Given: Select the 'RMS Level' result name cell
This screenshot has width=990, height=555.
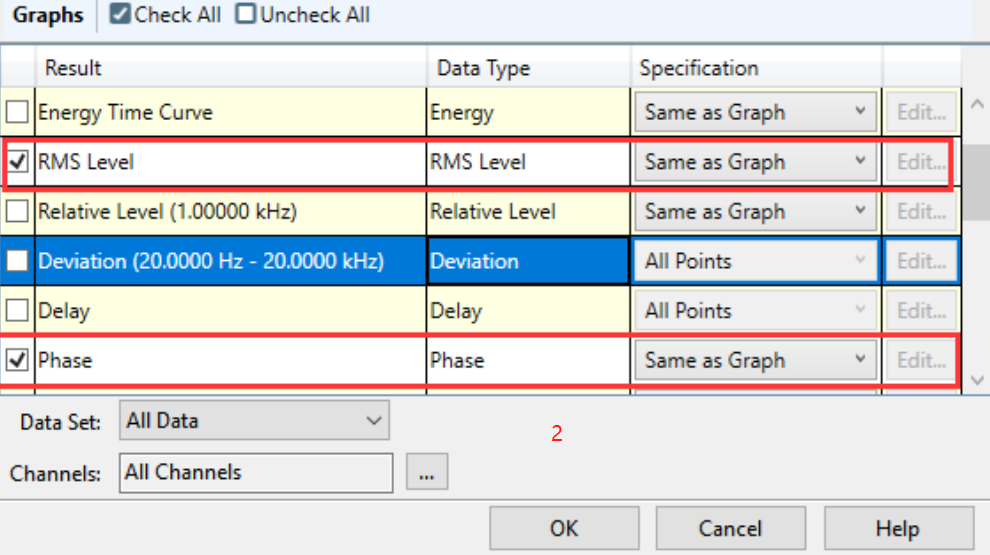Looking at the screenshot, I should coord(230,162).
